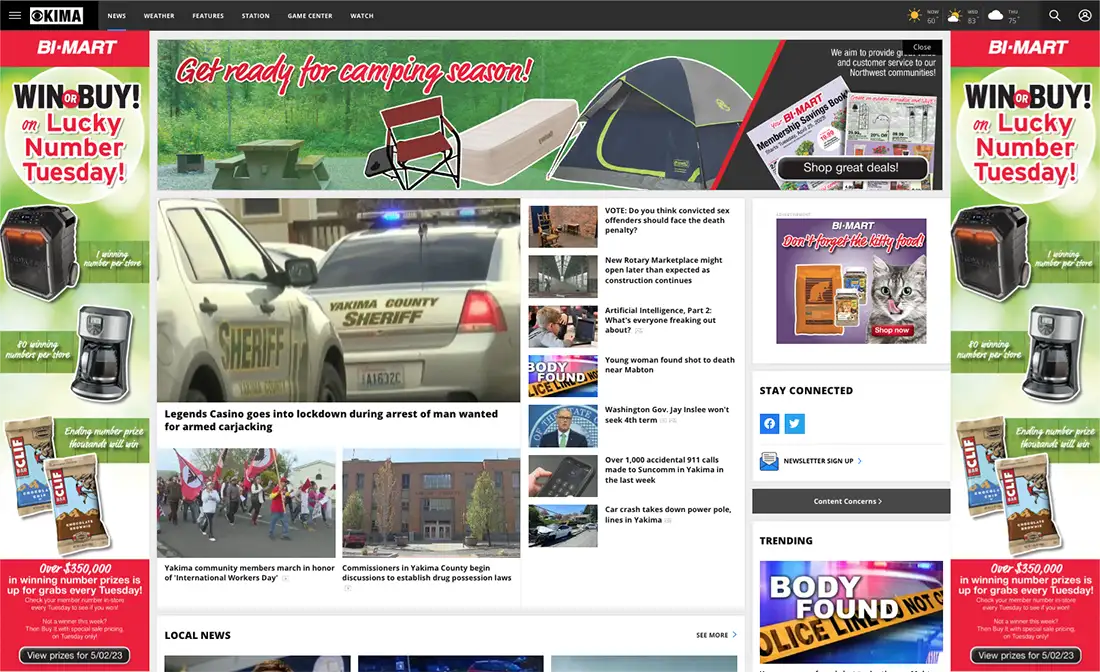Open the Content Concerns button

coord(851,501)
